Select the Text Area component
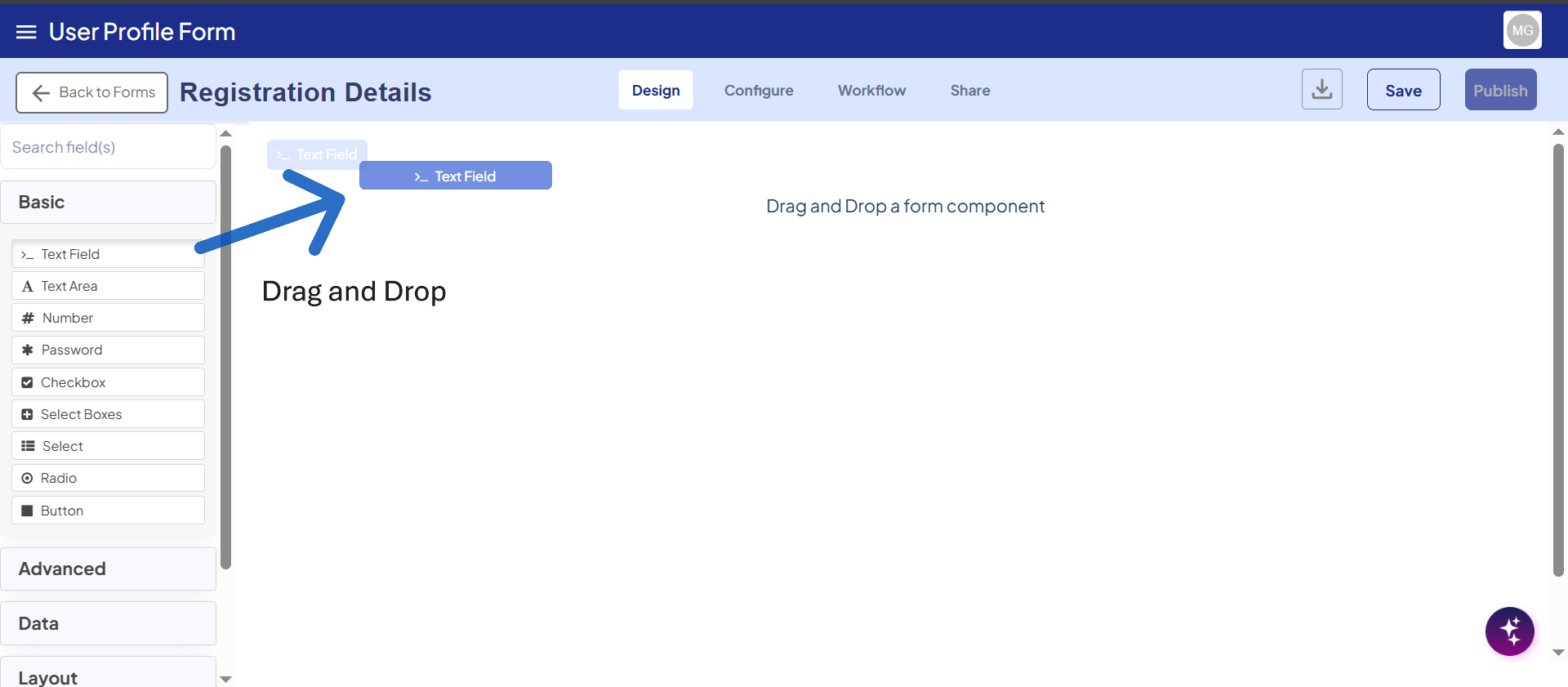The width and height of the screenshot is (1568, 687). [108, 286]
